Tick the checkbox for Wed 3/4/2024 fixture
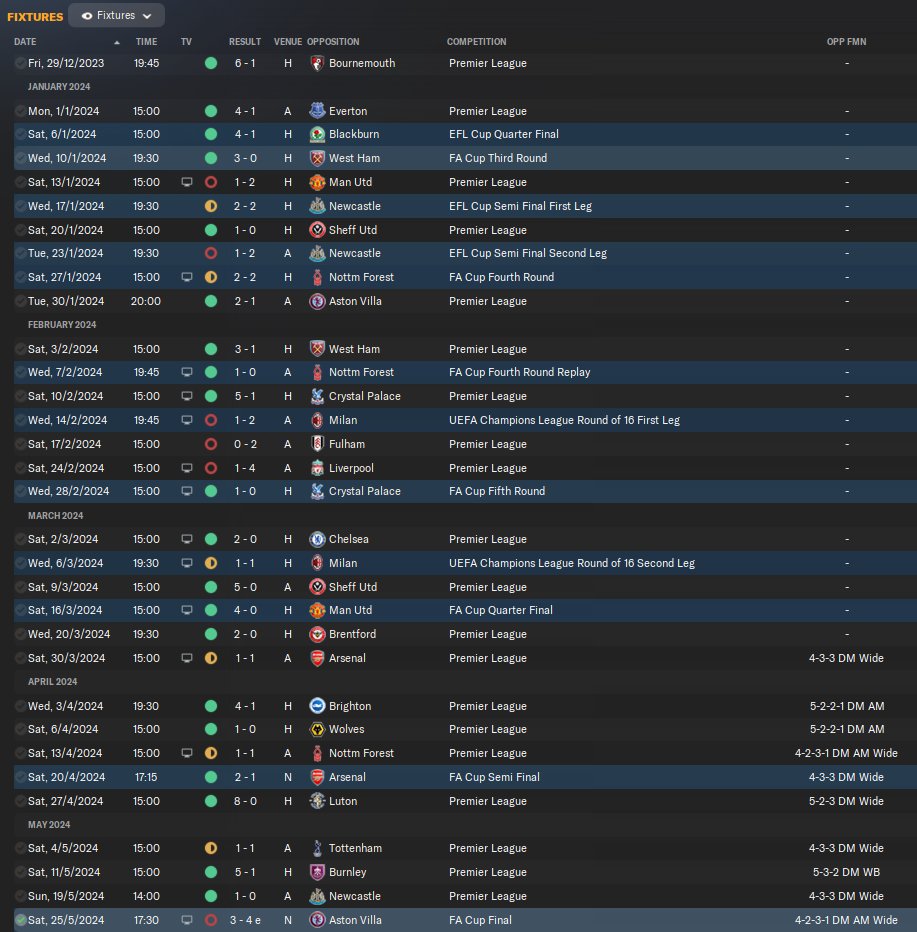917x932 pixels. coord(20,706)
